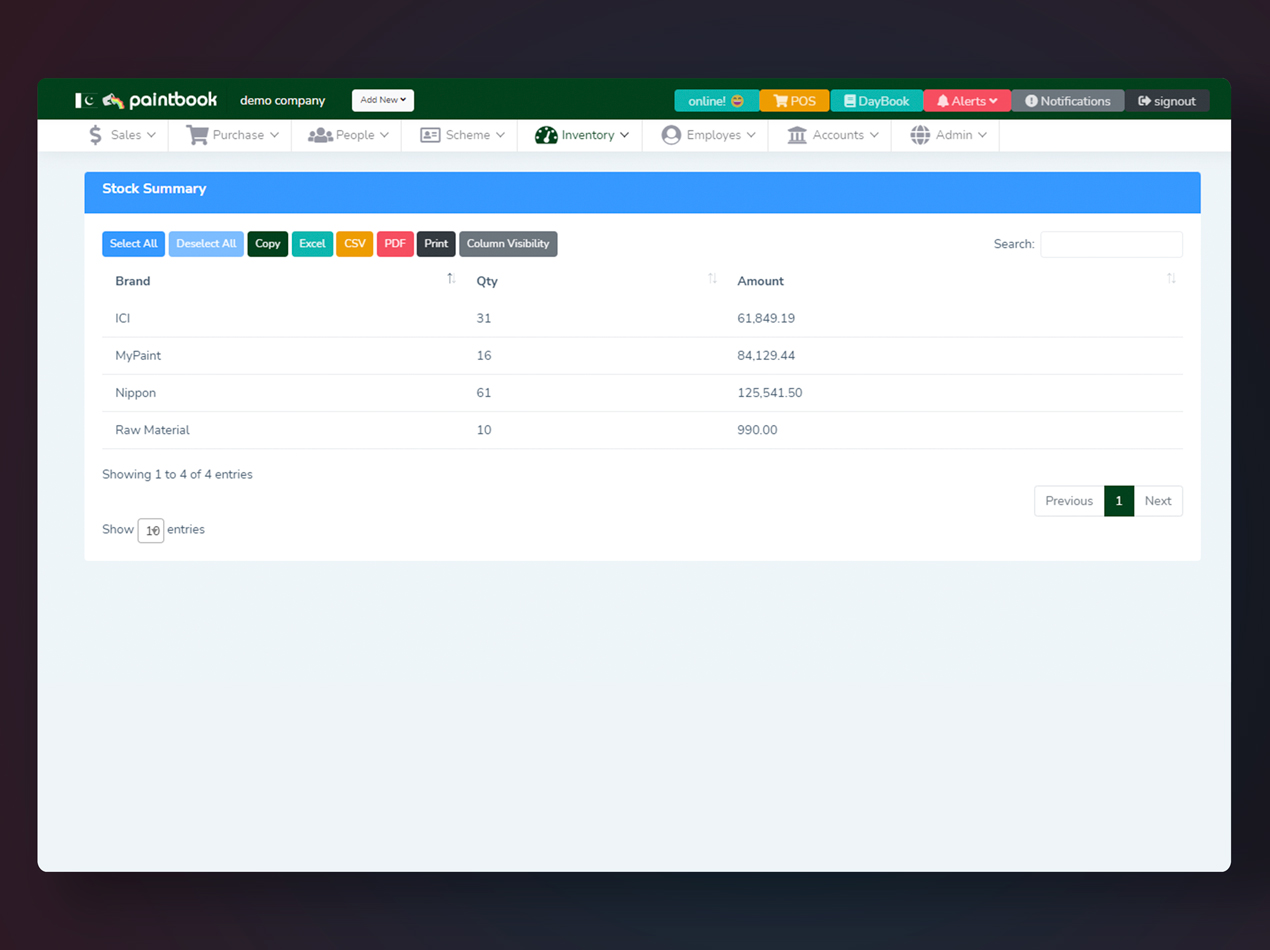1270x950 pixels.
Task: Click Deselect All button
Action: pyautogui.click(x=206, y=244)
